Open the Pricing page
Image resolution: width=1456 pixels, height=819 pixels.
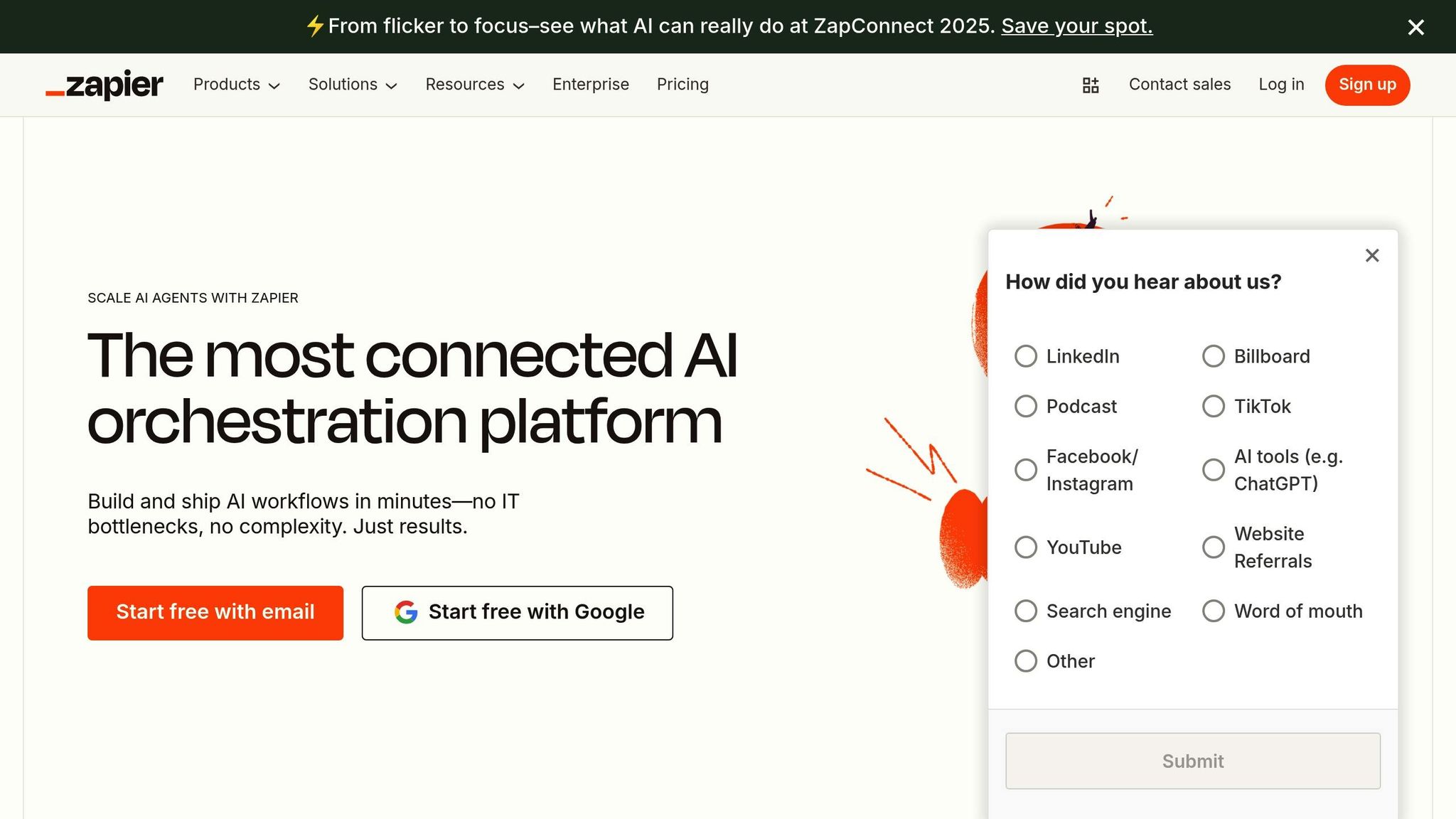[x=682, y=85]
